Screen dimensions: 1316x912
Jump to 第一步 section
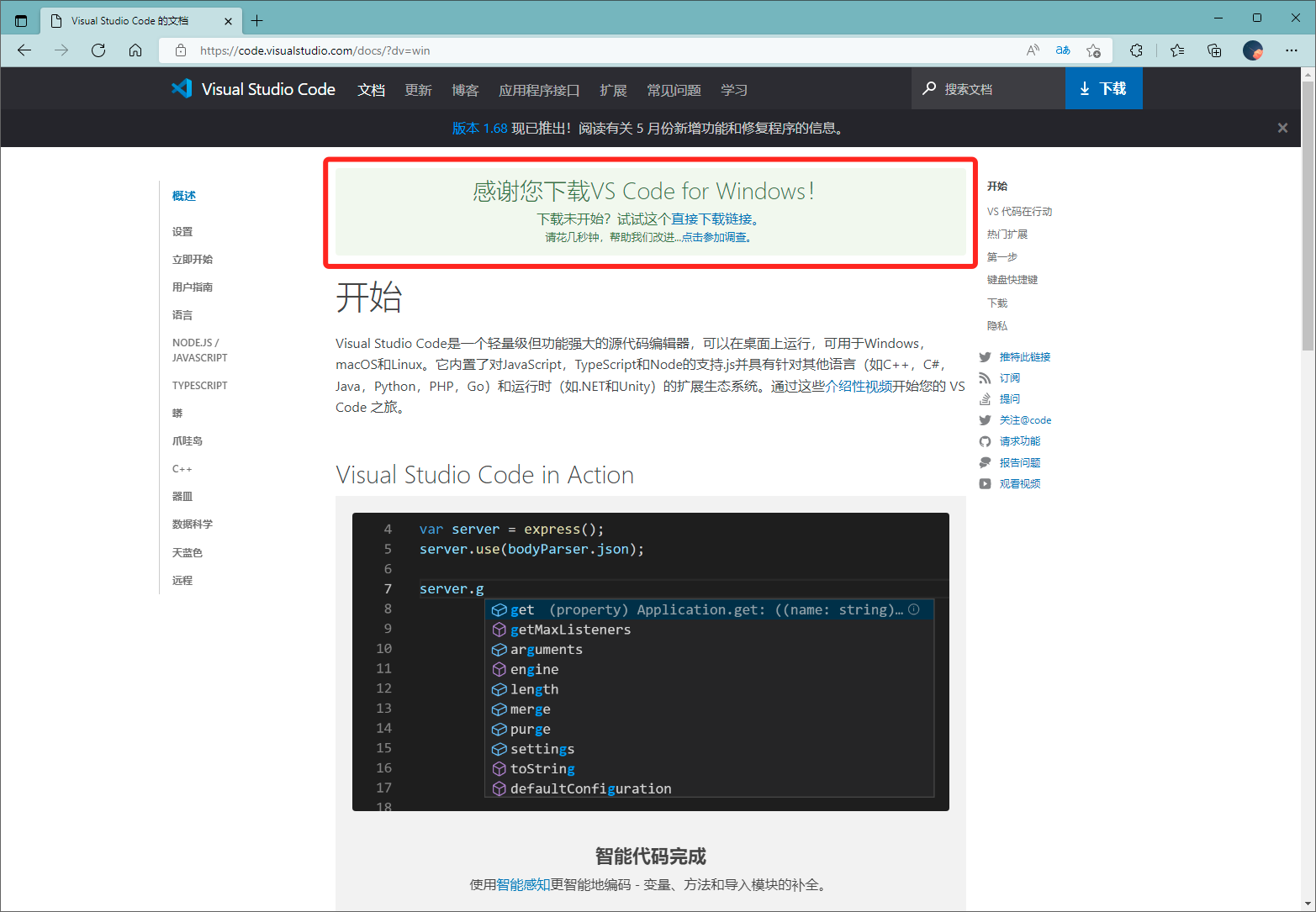[x=1002, y=257]
